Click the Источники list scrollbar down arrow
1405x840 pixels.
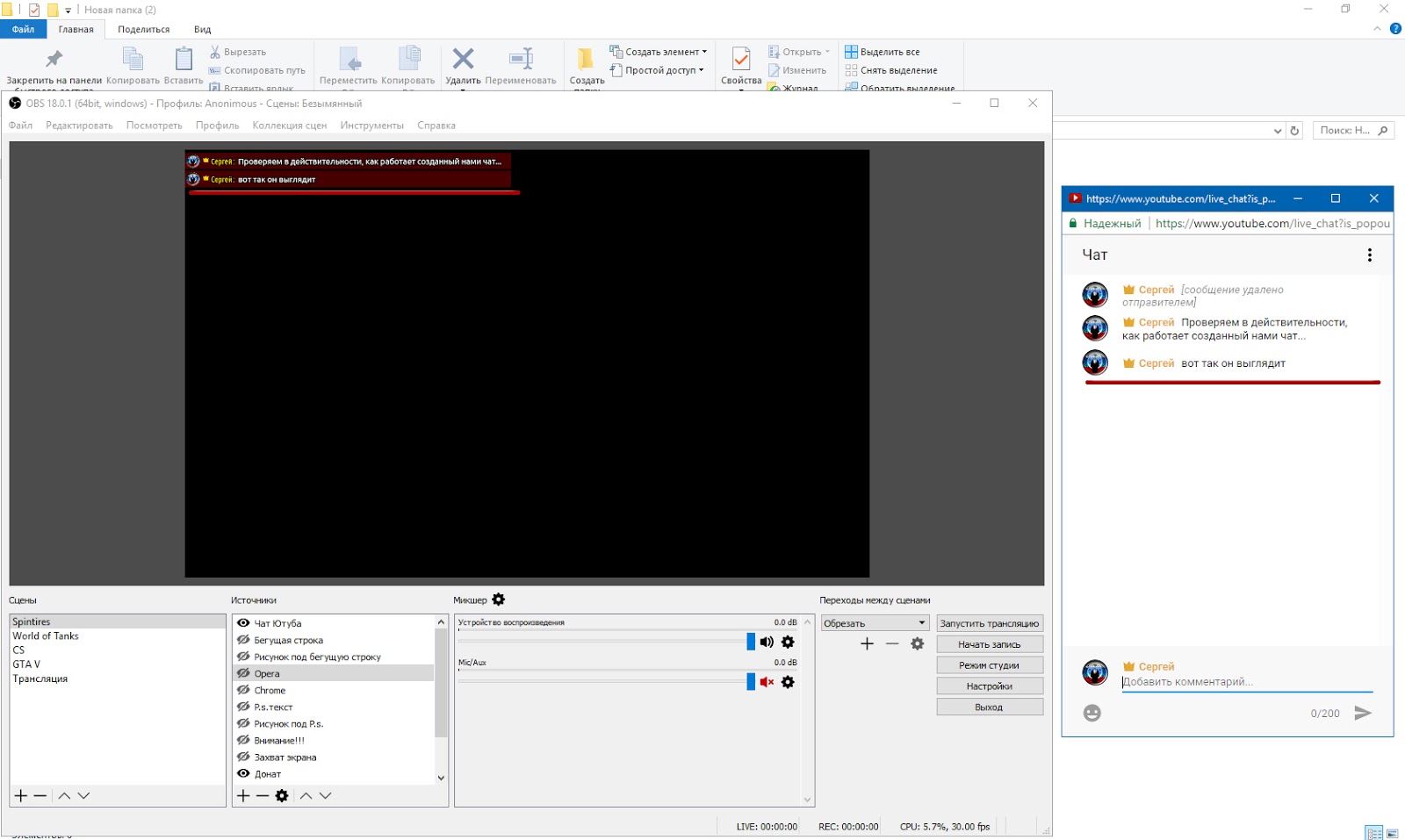click(441, 778)
